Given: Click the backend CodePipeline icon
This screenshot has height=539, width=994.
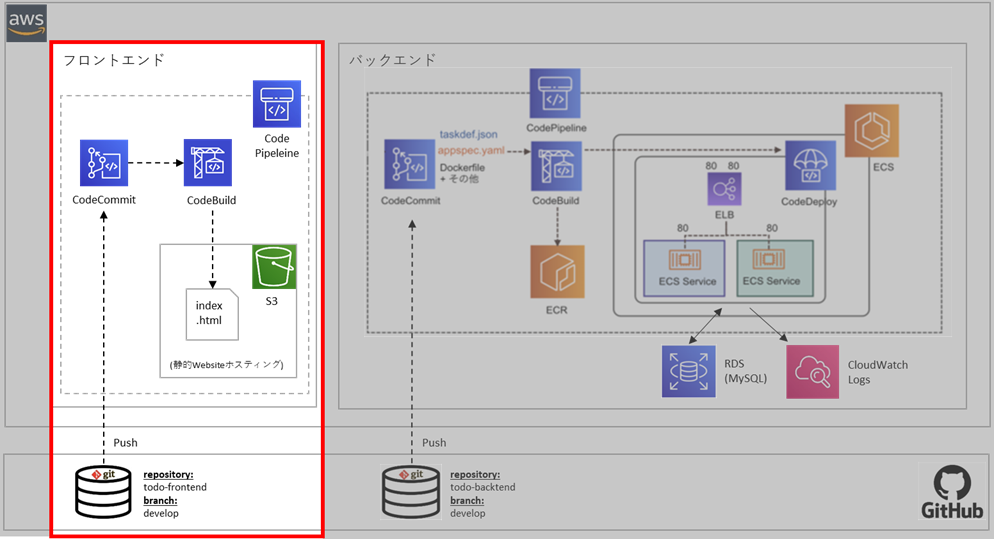Looking at the screenshot, I should [x=555, y=95].
